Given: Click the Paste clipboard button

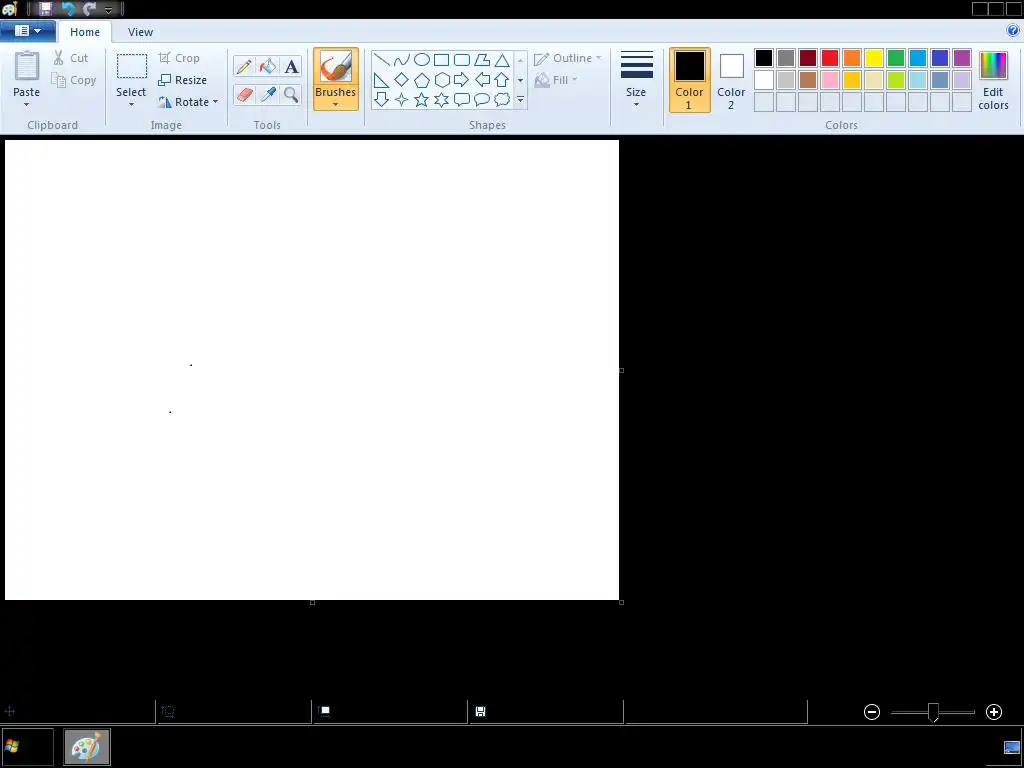Looking at the screenshot, I should click(27, 73).
